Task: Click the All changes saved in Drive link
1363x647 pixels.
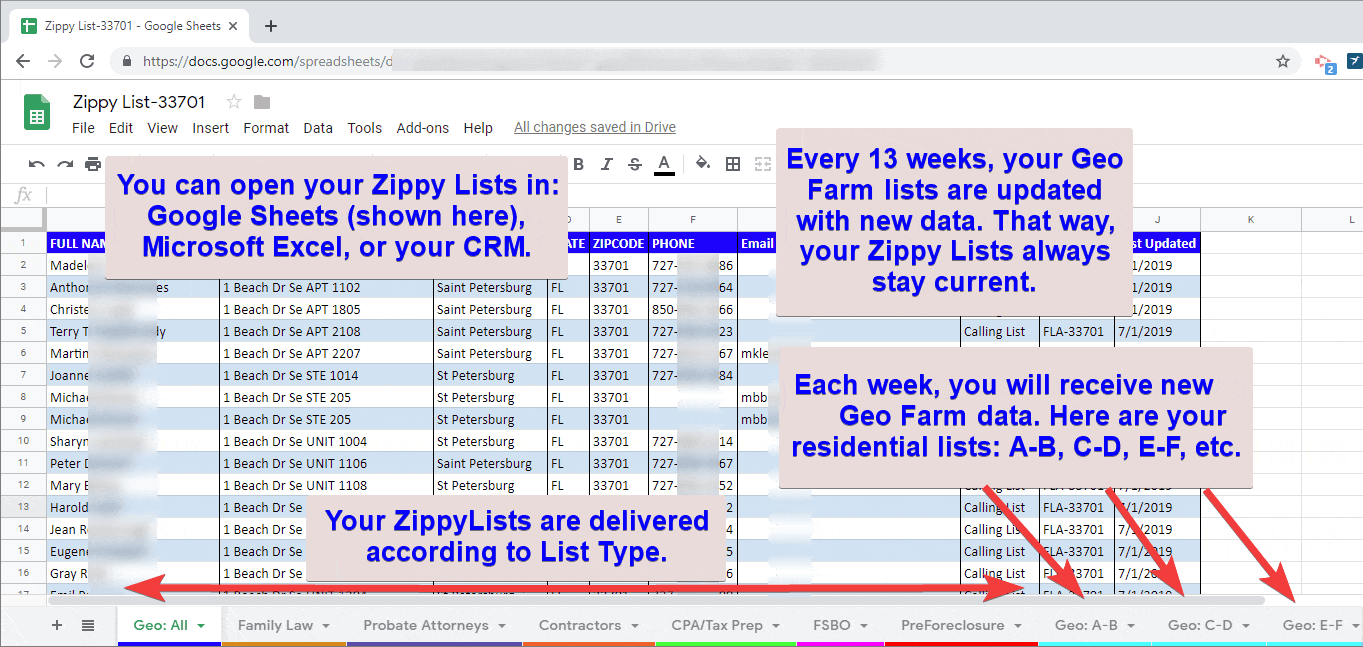Action: pyautogui.click(x=595, y=127)
